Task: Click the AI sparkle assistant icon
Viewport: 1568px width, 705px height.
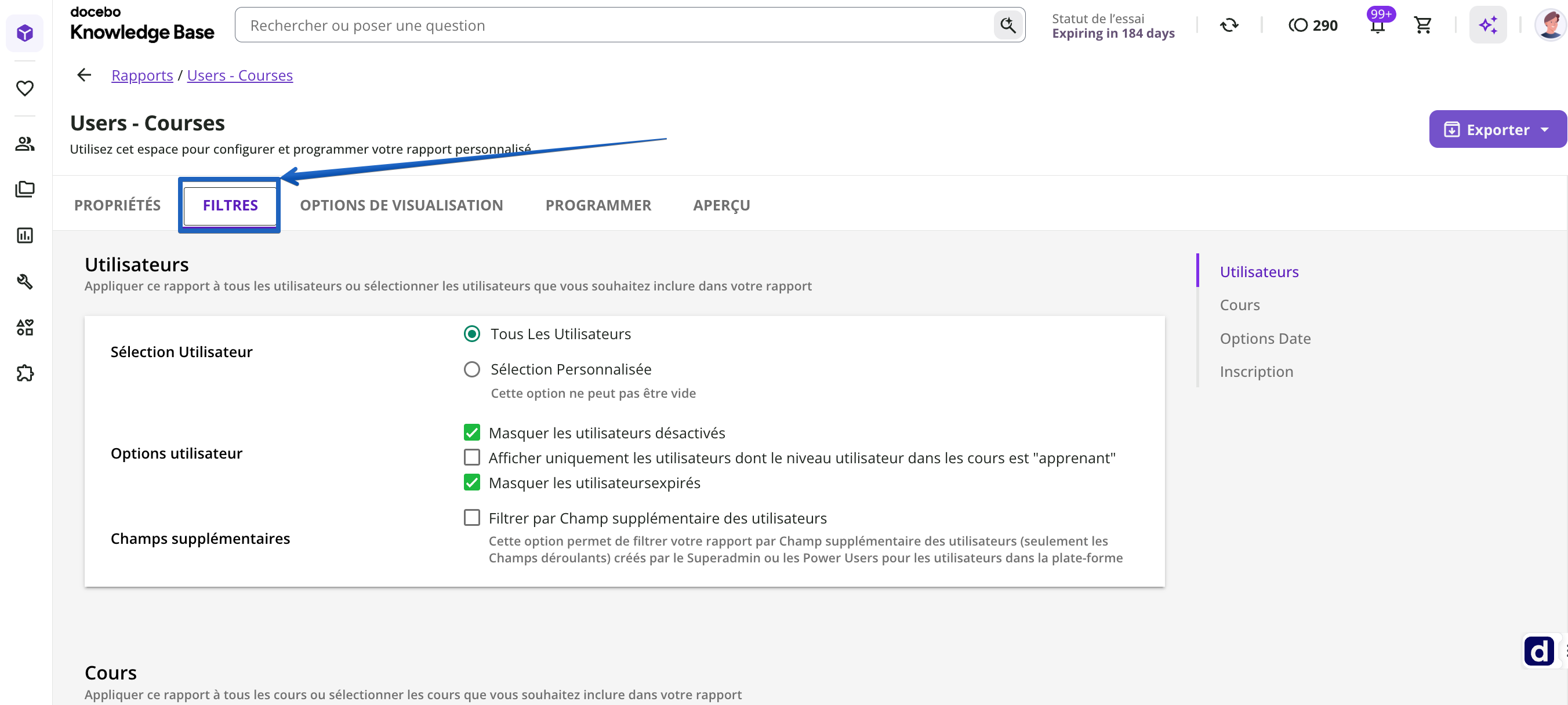Action: click(x=1487, y=26)
